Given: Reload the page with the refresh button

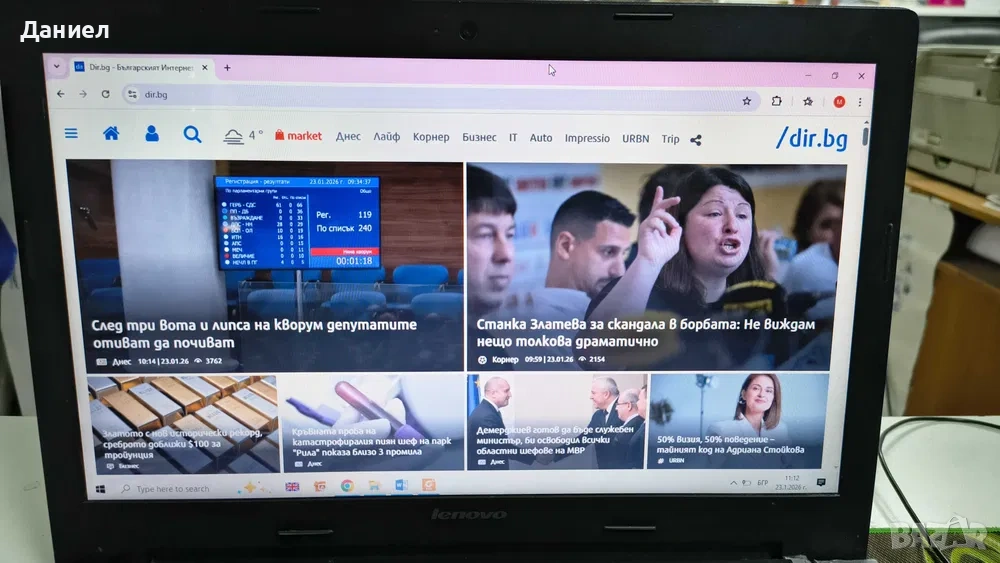Looking at the screenshot, I should click(105, 94).
